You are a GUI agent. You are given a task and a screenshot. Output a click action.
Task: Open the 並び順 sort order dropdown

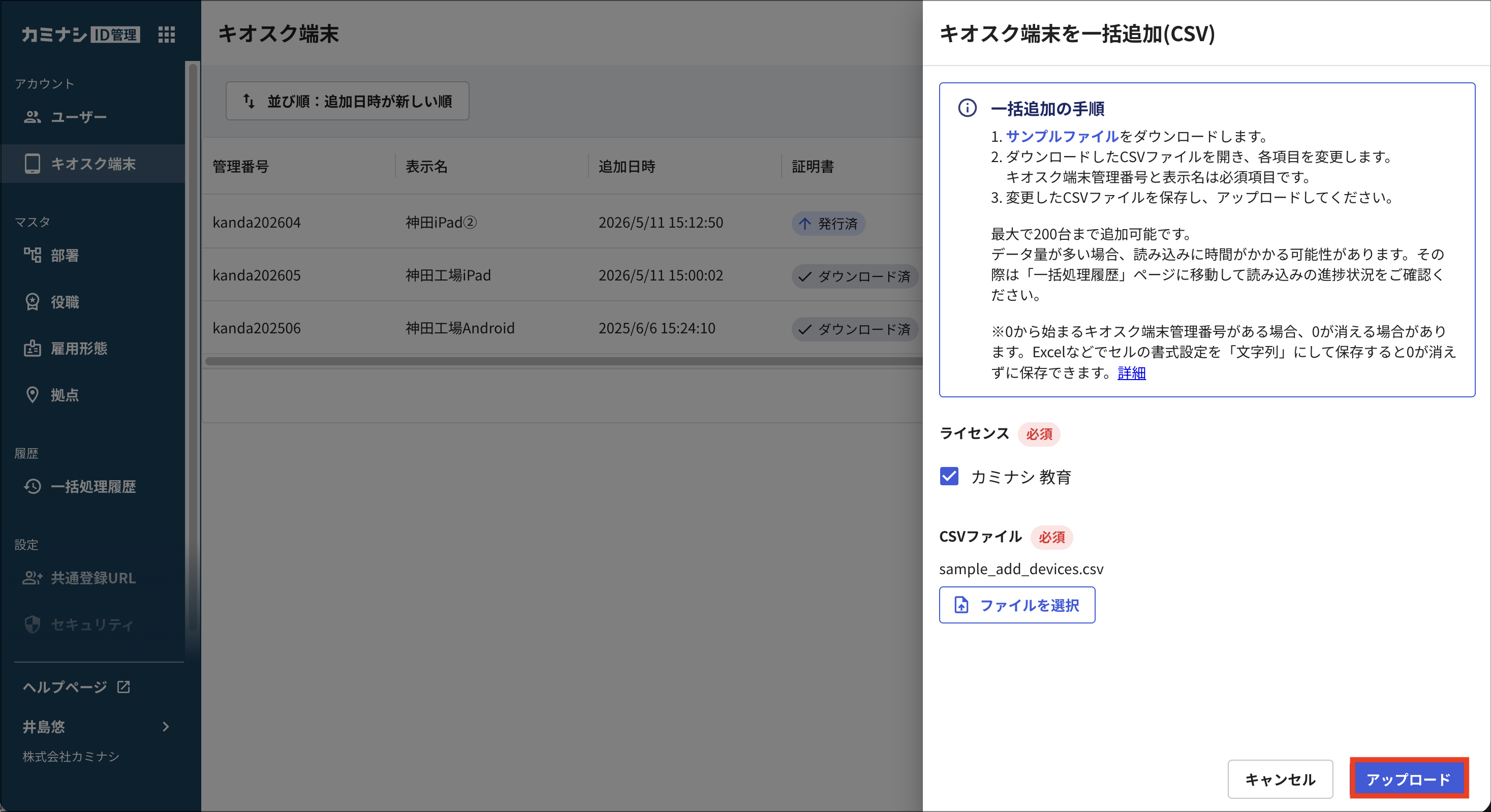pyautogui.click(x=347, y=101)
